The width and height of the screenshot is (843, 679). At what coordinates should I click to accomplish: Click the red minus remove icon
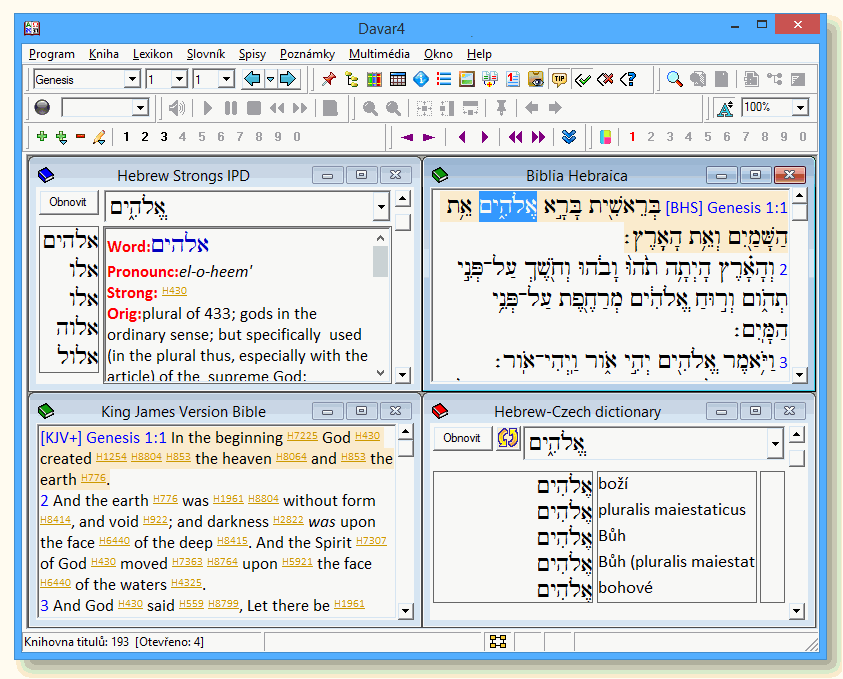pos(80,137)
